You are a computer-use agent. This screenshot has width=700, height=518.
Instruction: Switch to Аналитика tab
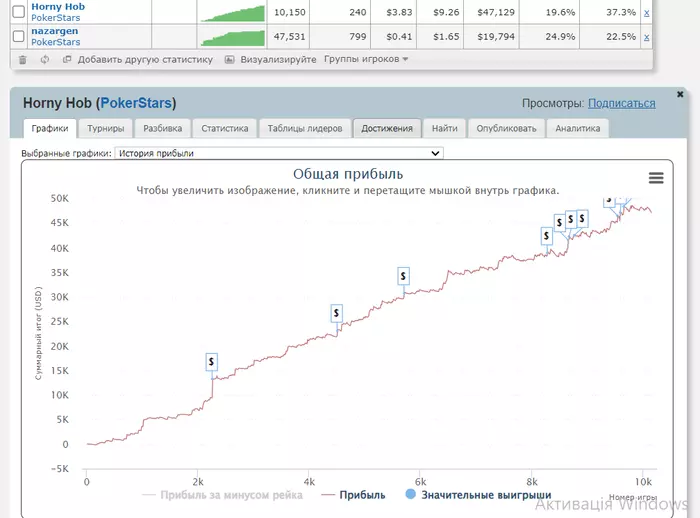click(578, 128)
